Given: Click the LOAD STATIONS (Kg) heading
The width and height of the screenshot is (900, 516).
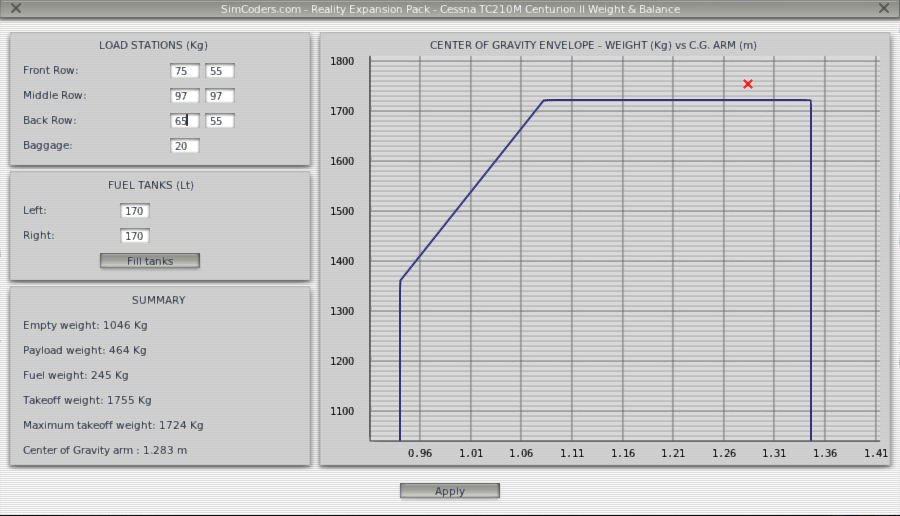Looking at the screenshot, I should 153,45.
